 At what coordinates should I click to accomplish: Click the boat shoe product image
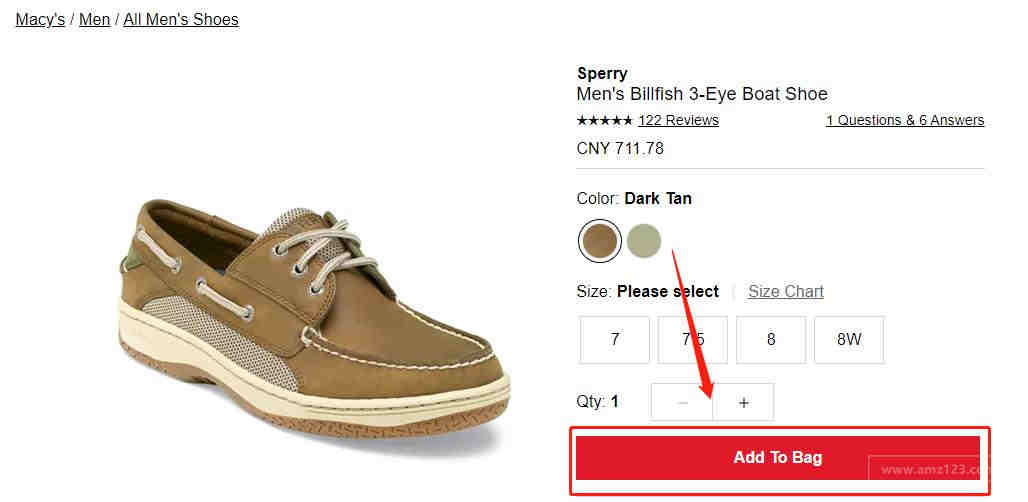coord(315,320)
